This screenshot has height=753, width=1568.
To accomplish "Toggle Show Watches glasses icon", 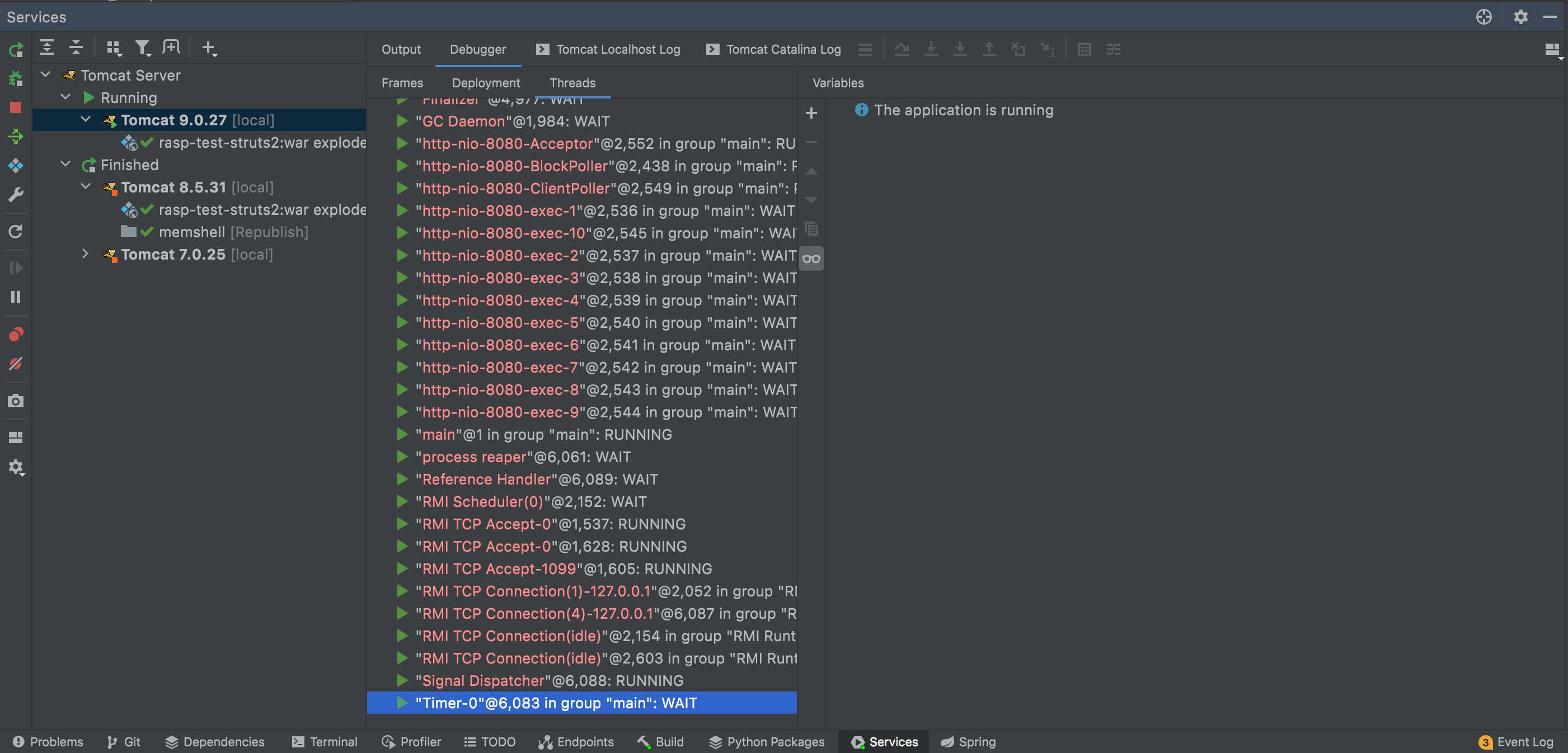I will click(811, 258).
